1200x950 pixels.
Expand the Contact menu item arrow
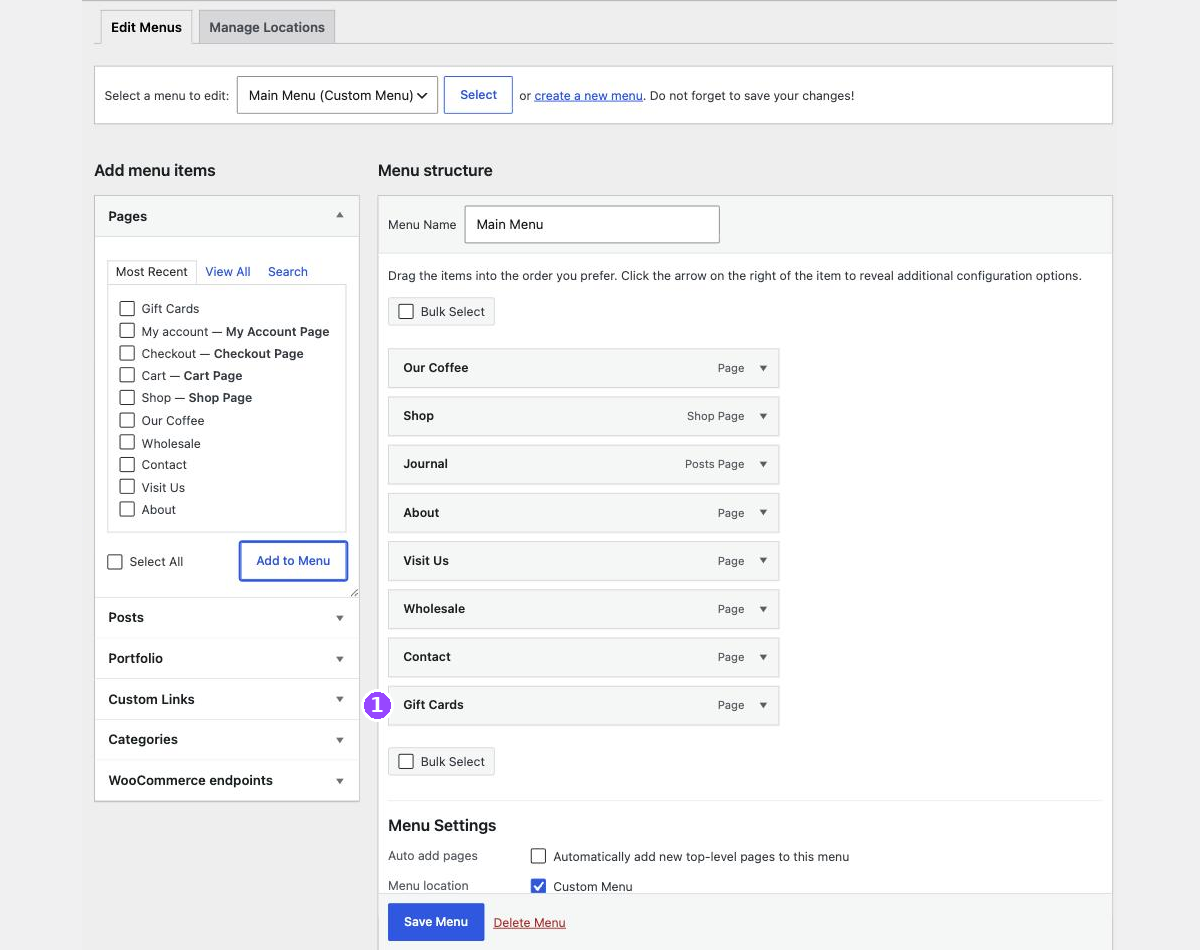(763, 657)
